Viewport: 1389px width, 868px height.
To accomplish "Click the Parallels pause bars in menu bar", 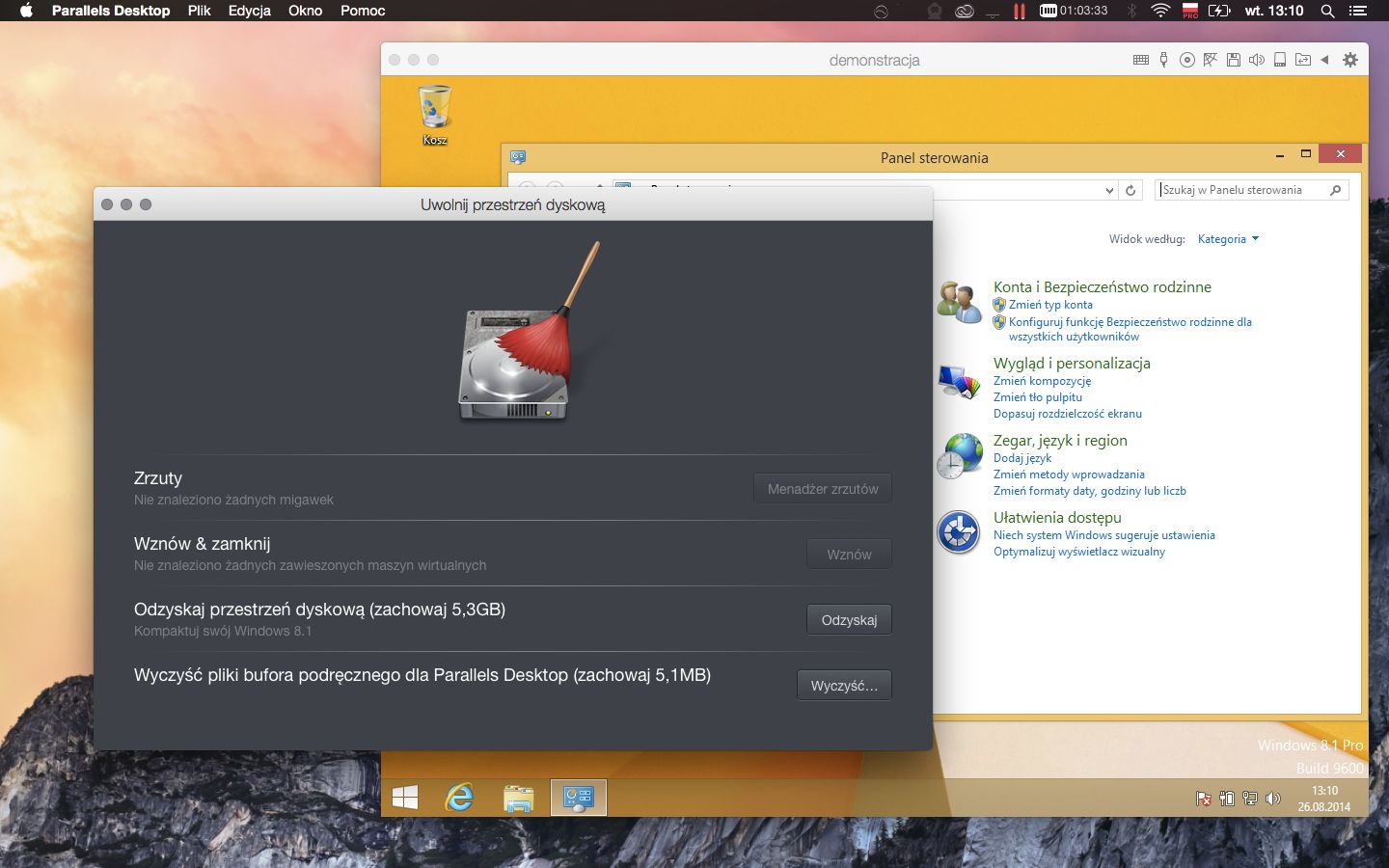I will (x=1019, y=11).
